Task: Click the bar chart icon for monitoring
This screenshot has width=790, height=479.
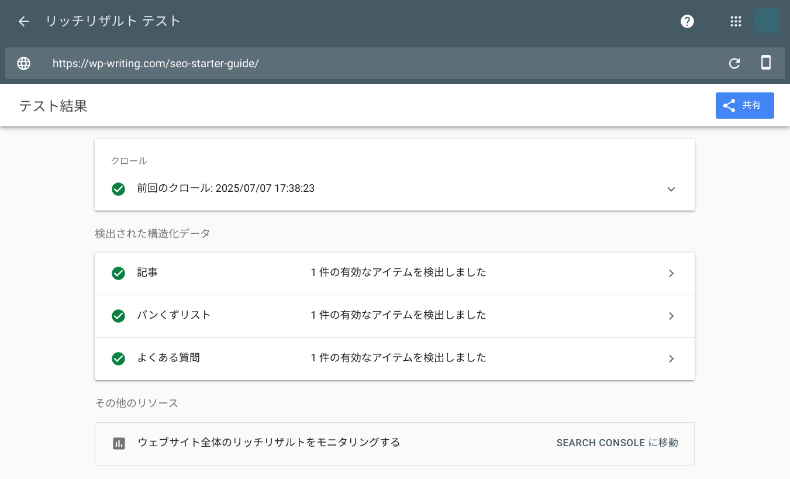Action: (x=119, y=443)
